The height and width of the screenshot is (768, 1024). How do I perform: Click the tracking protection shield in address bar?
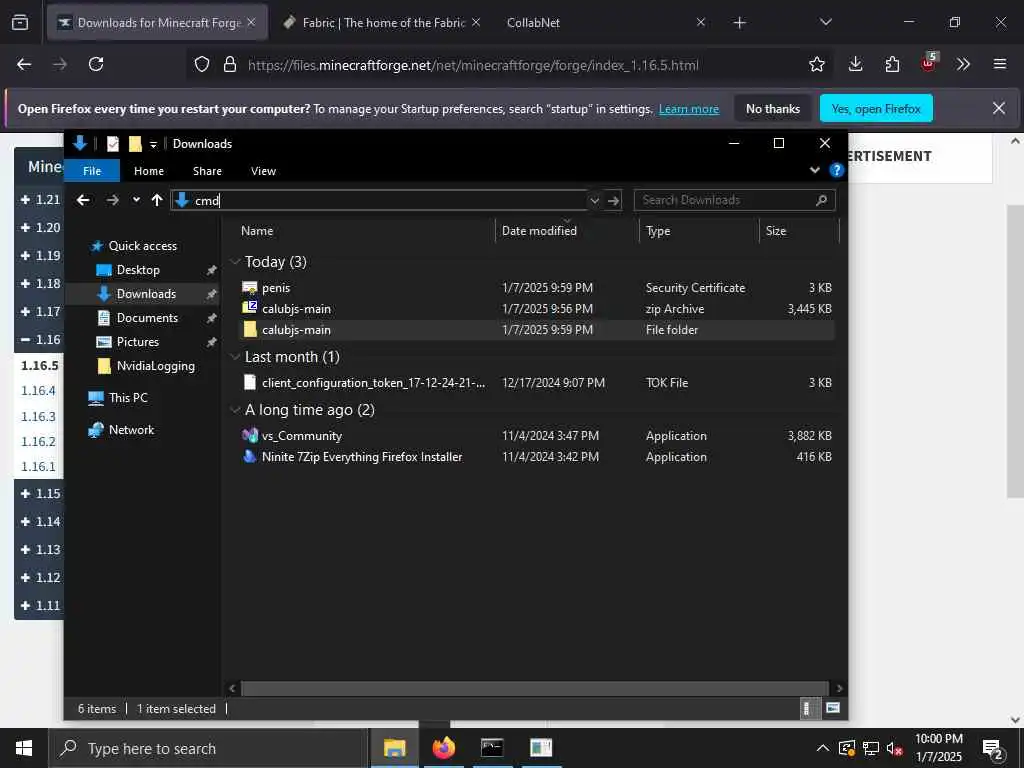coord(202,64)
